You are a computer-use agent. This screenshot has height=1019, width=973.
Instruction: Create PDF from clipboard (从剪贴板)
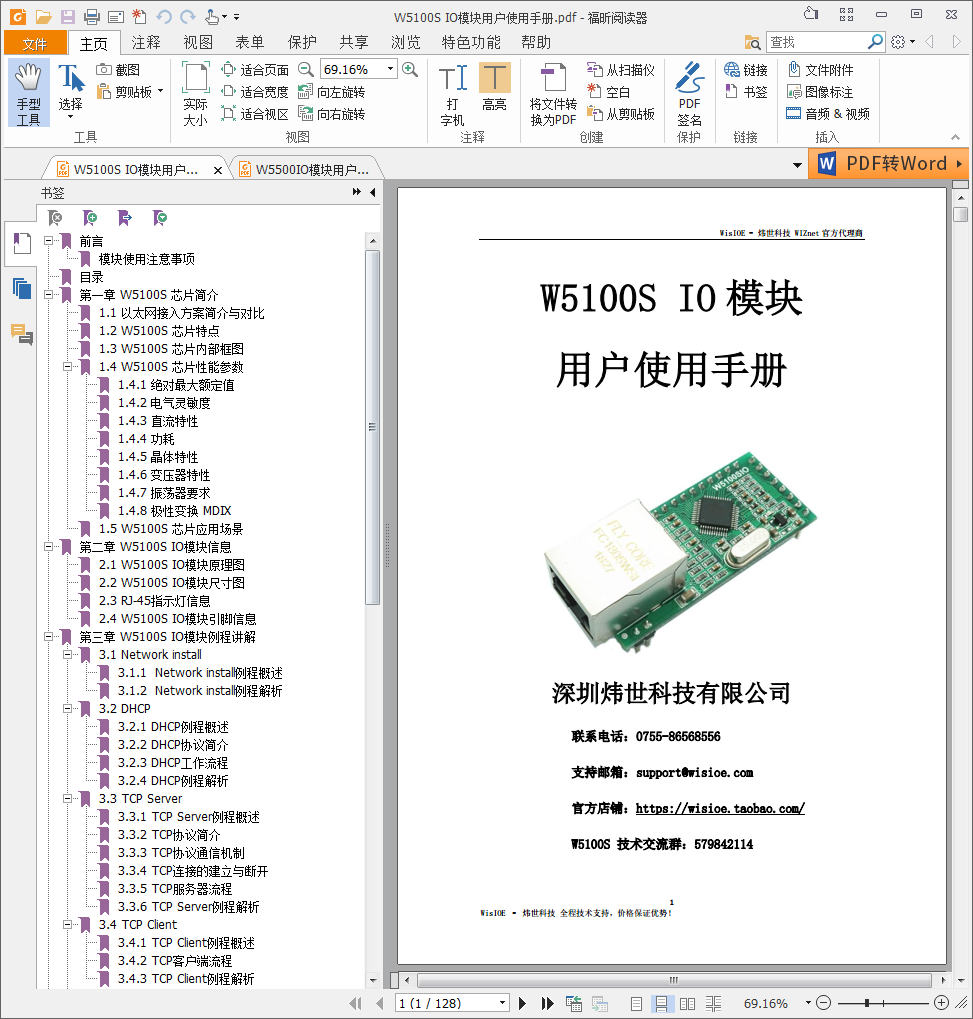[620, 114]
